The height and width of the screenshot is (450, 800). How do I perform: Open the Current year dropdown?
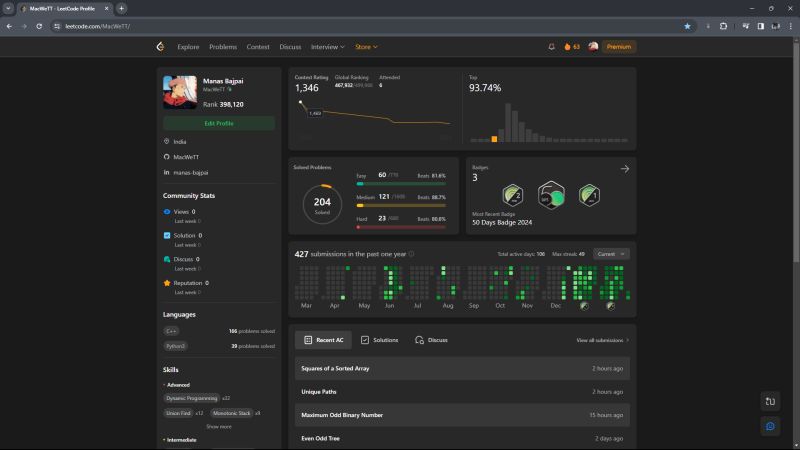[x=611, y=254]
